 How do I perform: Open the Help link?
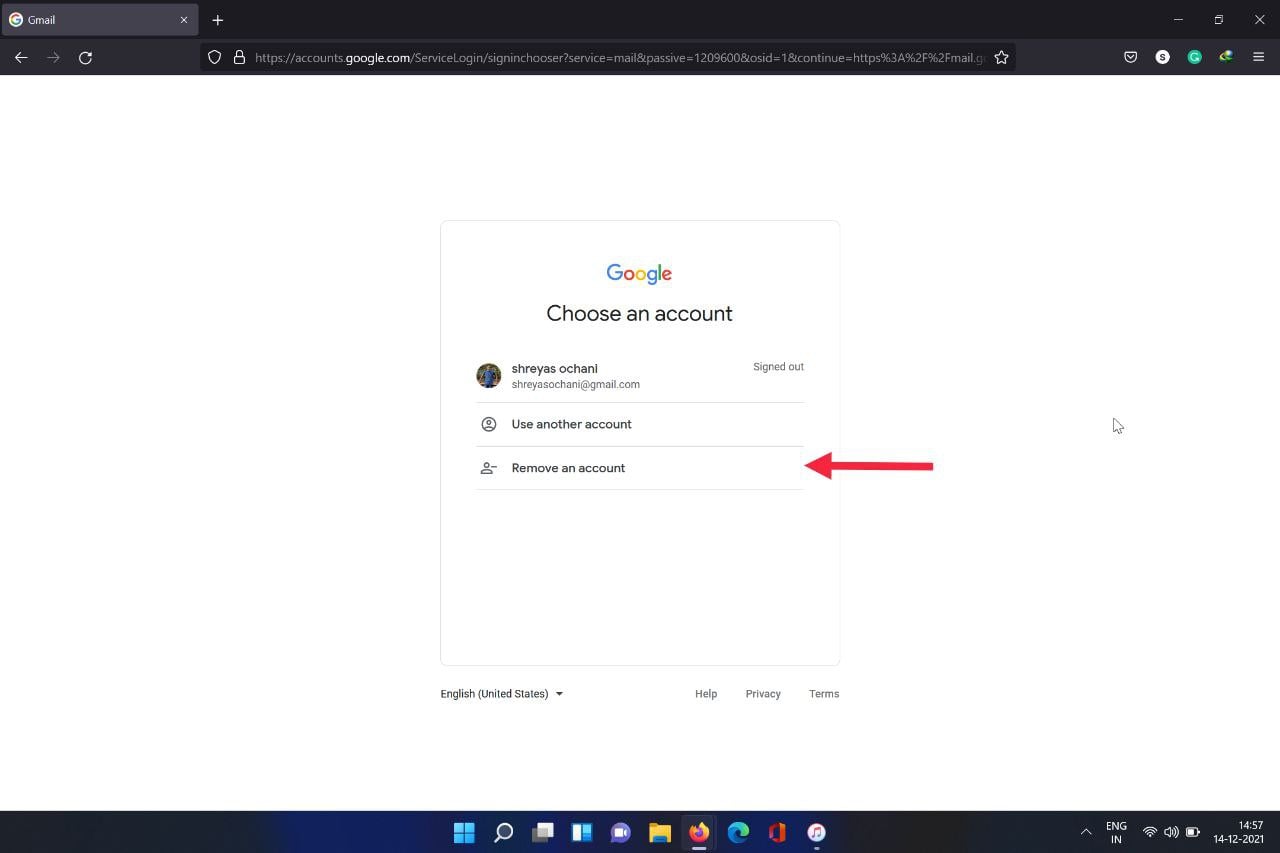(706, 694)
